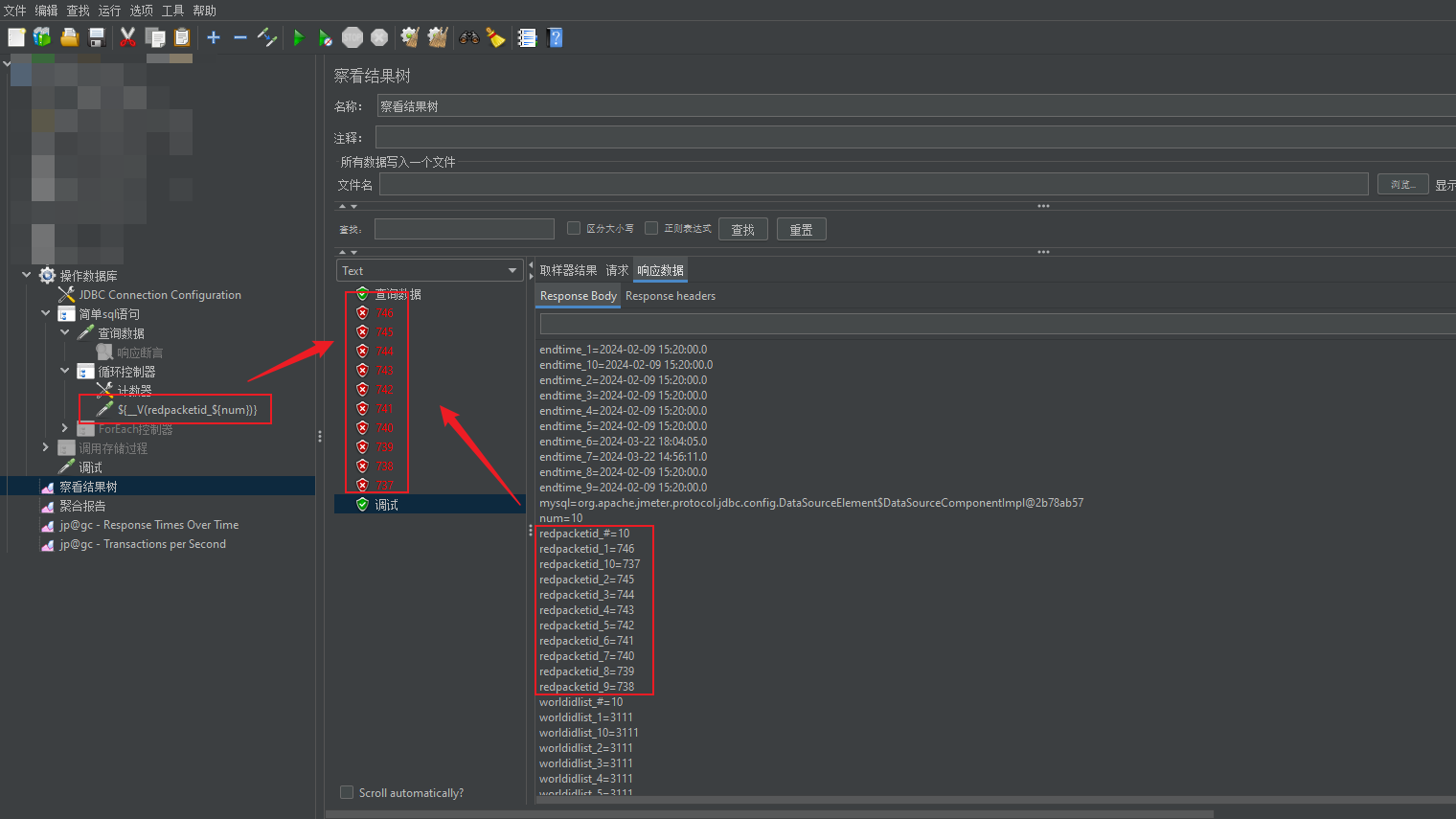
Task: Clear current results broom icon
Action: click(410, 37)
